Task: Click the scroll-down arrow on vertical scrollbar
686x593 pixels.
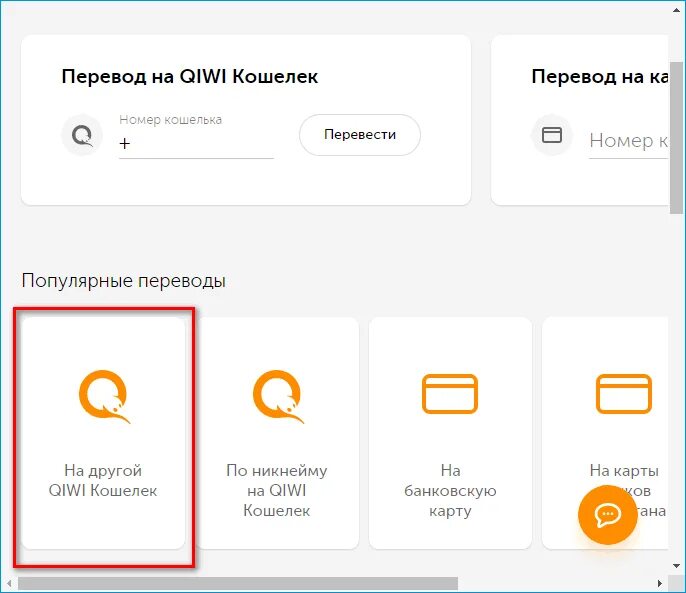Action: click(x=676, y=566)
